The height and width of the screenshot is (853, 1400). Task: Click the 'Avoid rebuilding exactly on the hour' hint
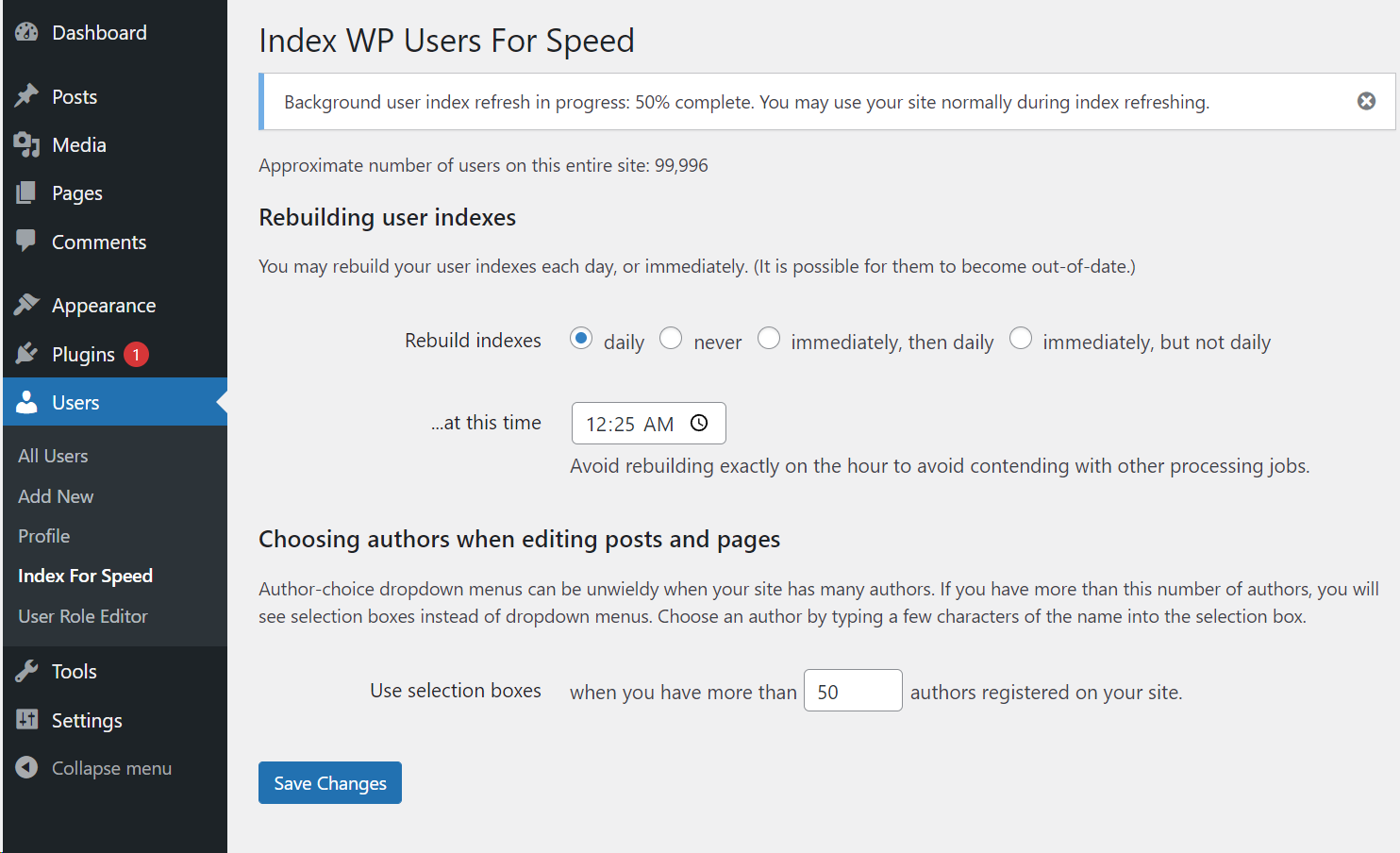(x=940, y=465)
